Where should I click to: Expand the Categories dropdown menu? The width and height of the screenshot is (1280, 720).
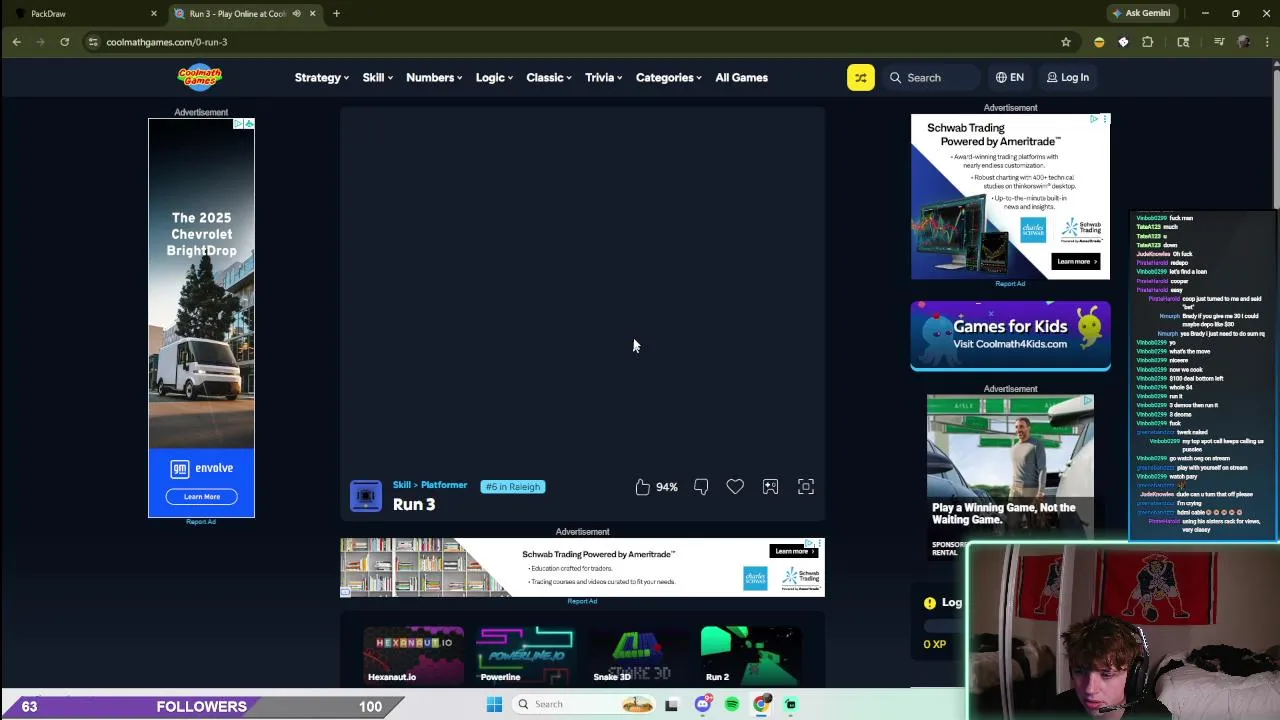(x=669, y=77)
